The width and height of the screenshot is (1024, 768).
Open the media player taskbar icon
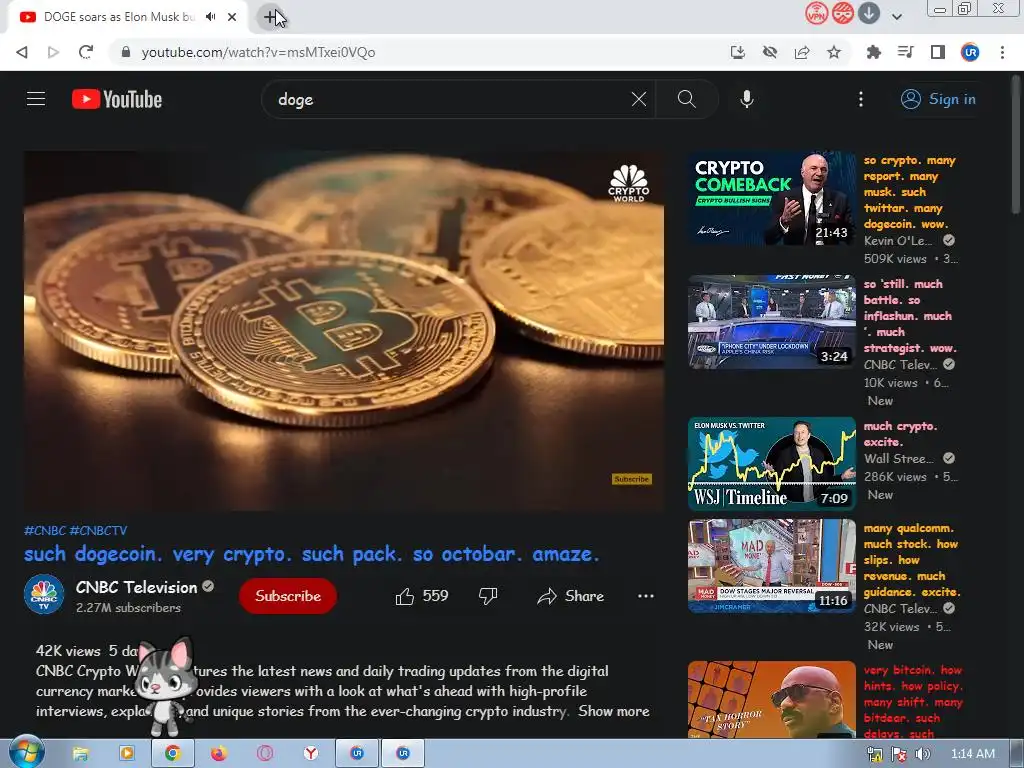click(126, 754)
